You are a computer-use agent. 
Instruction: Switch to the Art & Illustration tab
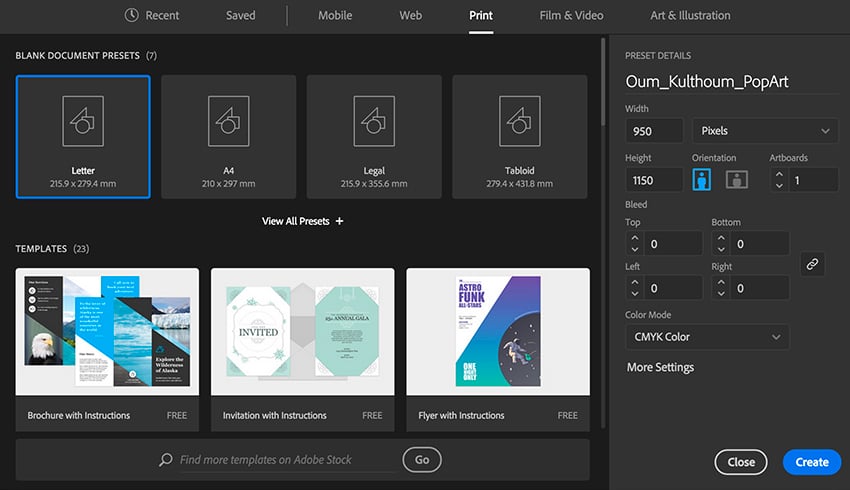point(690,16)
